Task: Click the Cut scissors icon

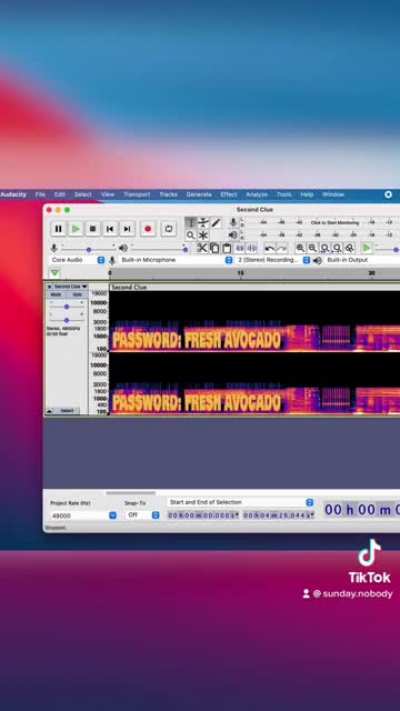Action: [x=202, y=248]
